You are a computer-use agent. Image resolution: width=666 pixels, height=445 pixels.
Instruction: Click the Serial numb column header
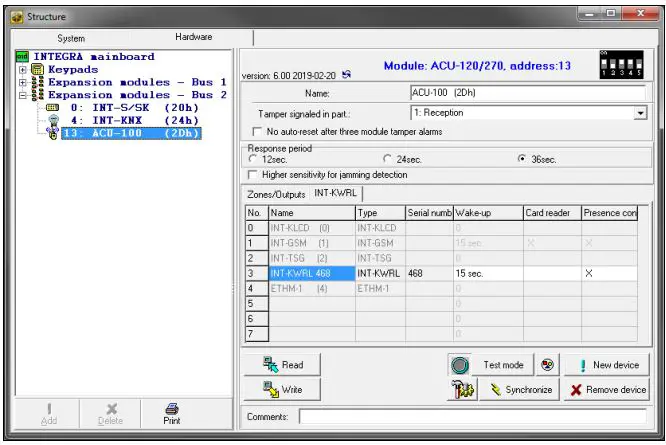tap(429, 213)
